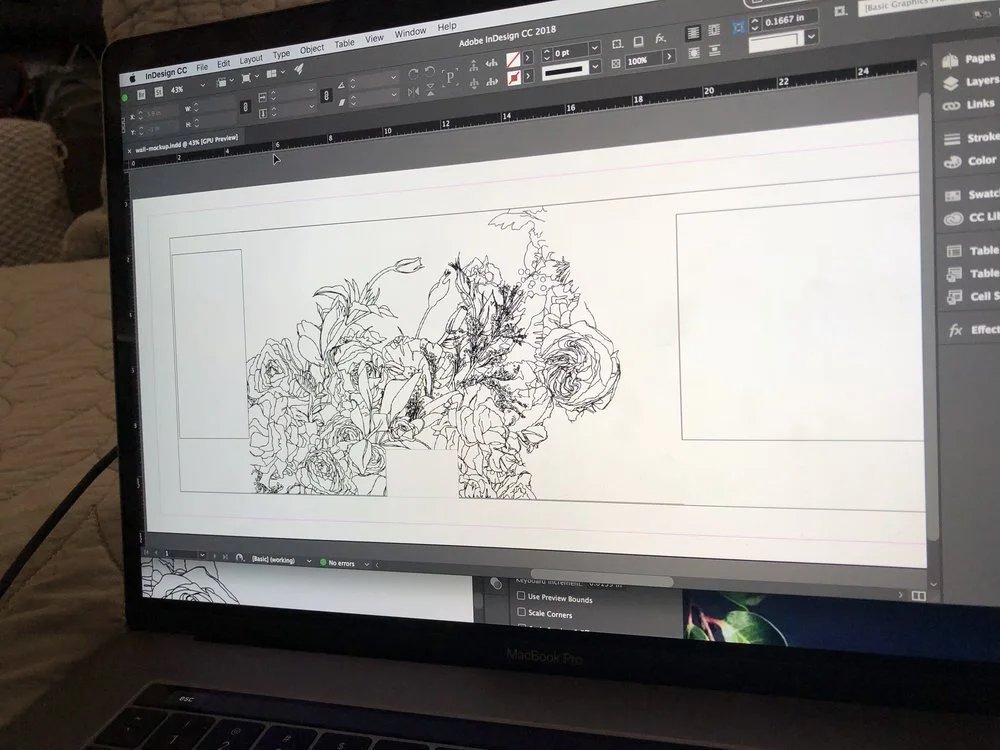Image resolution: width=1000 pixels, height=750 pixels.
Task: Expand the Stroke swatch options arrow
Action: pyautogui.click(x=529, y=76)
